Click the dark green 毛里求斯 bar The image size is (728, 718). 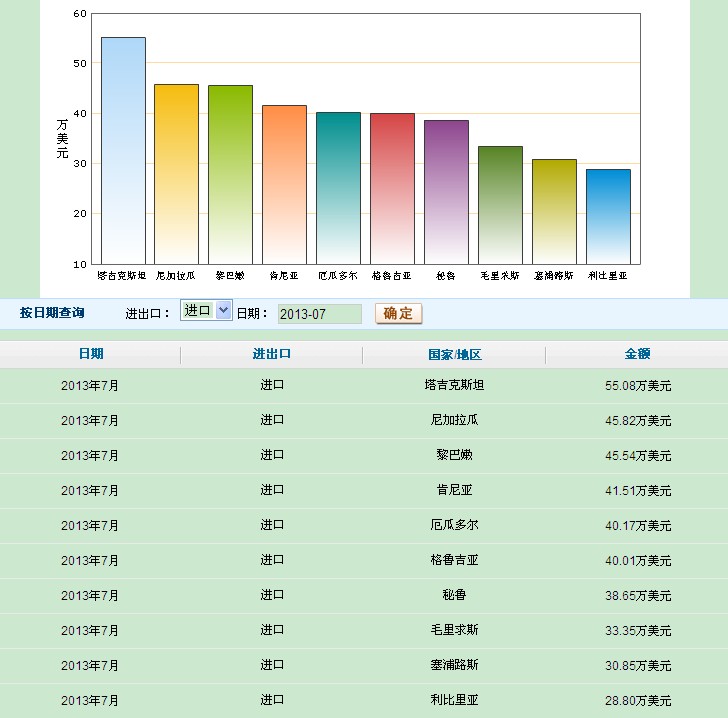coord(500,205)
